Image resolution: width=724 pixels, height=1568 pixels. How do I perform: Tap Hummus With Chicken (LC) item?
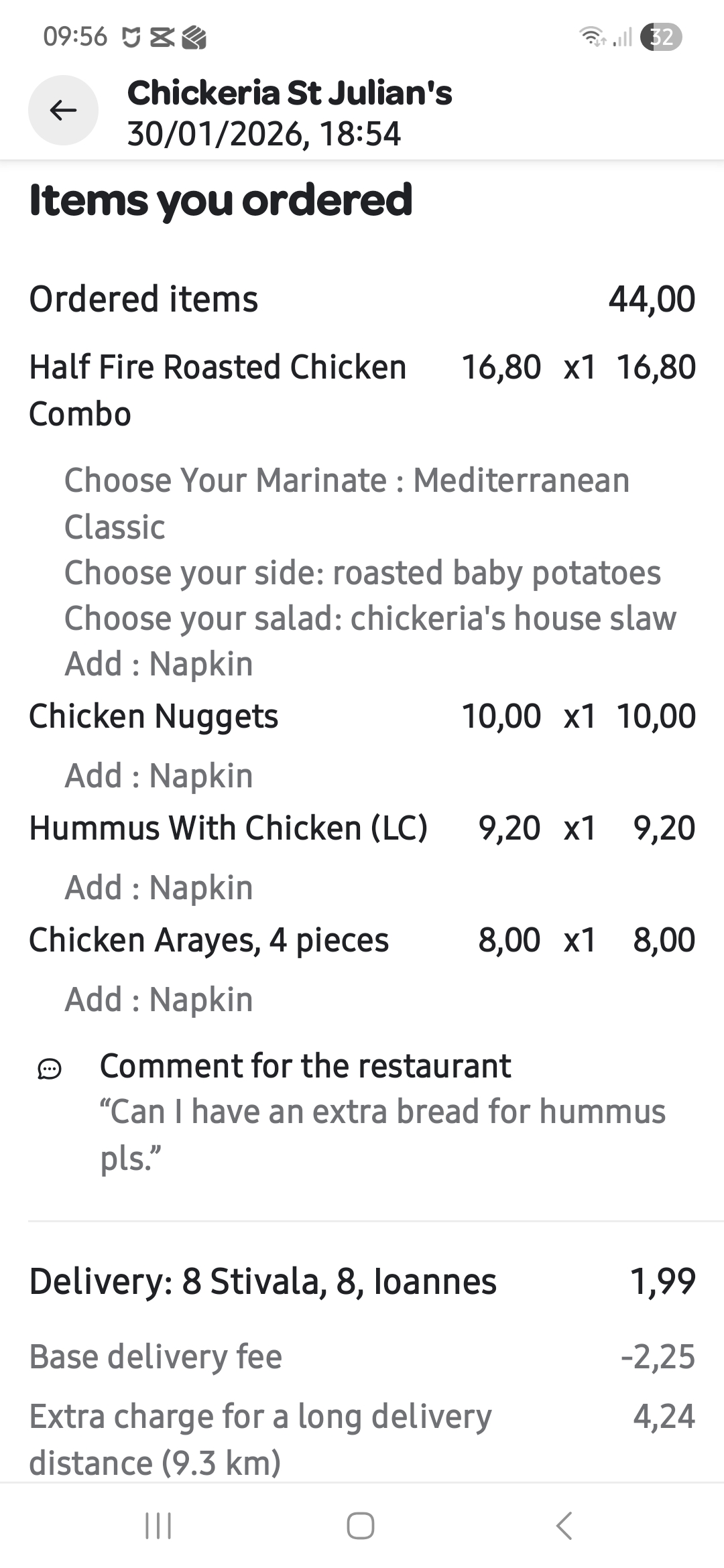[x=228, y=828]
